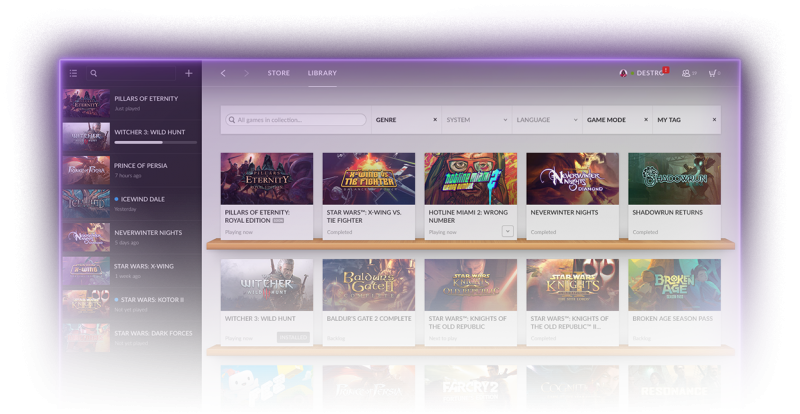Select Neverwinter Nights in the sidebar
Screen dimensions: 800x414
tap(132, 237)
